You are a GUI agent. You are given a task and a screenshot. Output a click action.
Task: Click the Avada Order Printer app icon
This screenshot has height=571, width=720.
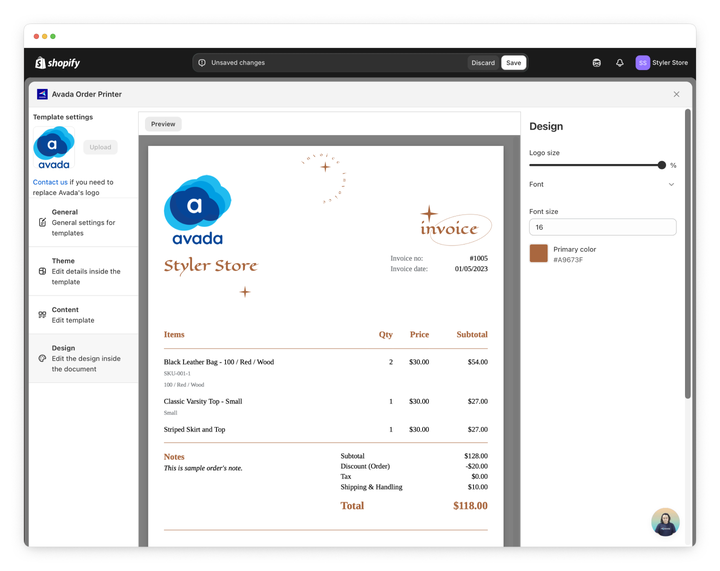(42, 94)
